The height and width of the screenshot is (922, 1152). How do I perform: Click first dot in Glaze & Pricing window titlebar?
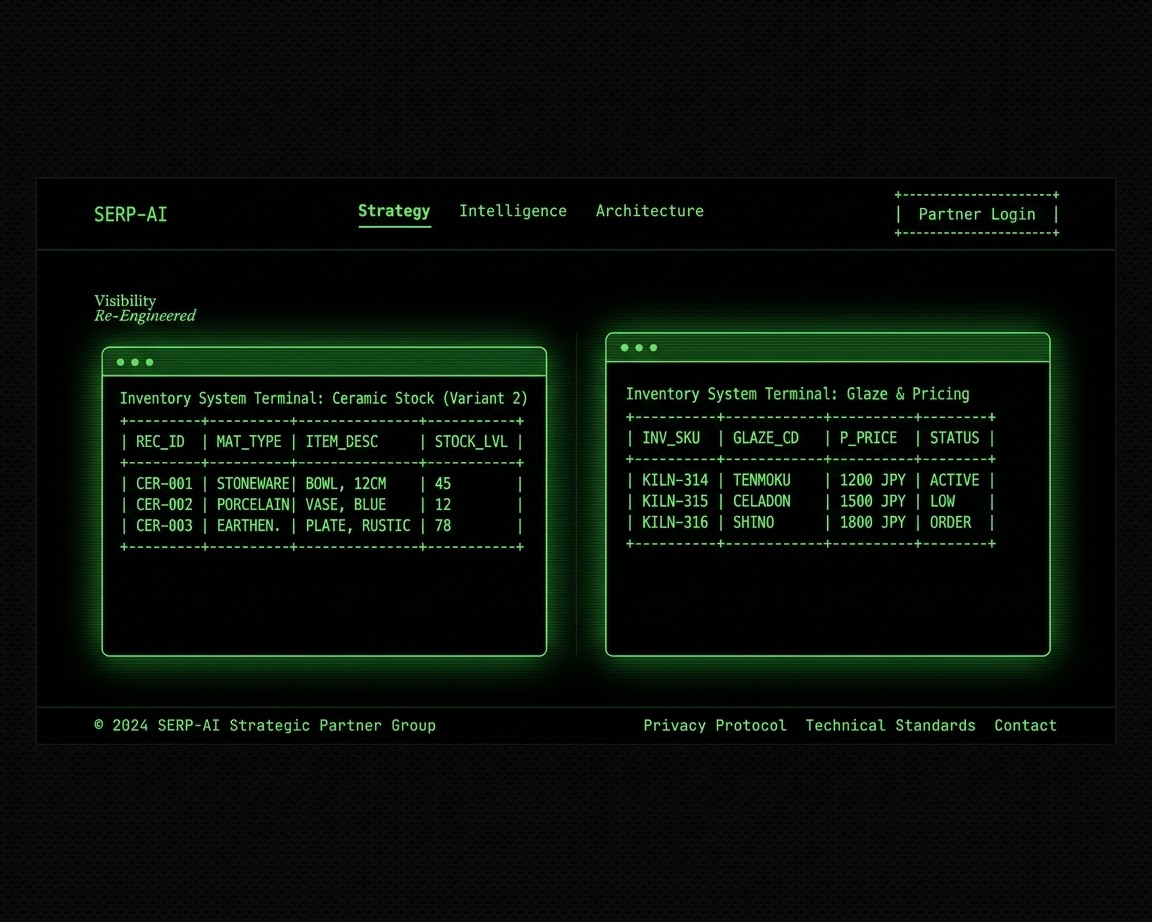pos(624,347)
